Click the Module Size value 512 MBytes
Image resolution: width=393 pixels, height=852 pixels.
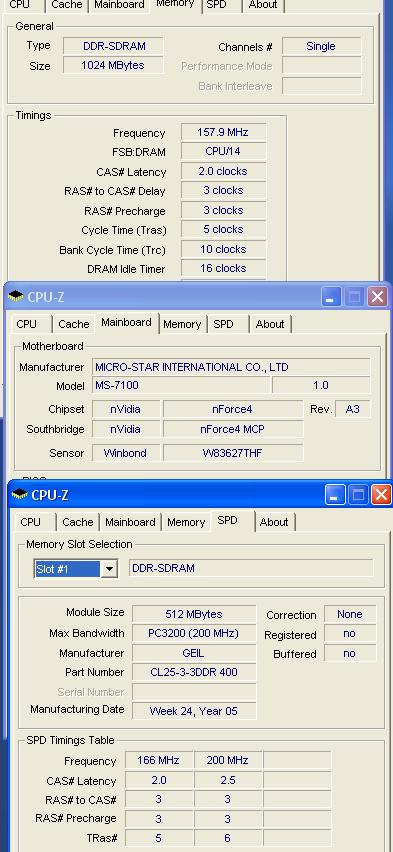coord(194,614)
